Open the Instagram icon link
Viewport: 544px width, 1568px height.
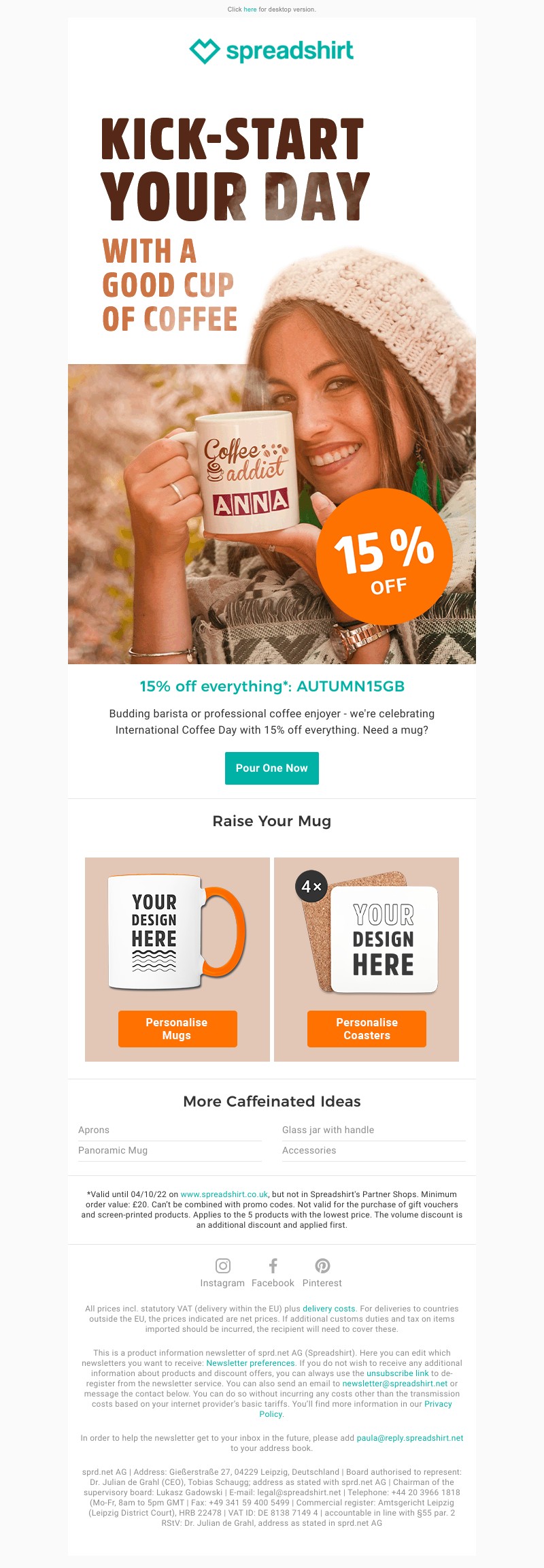coord(223,1266)
